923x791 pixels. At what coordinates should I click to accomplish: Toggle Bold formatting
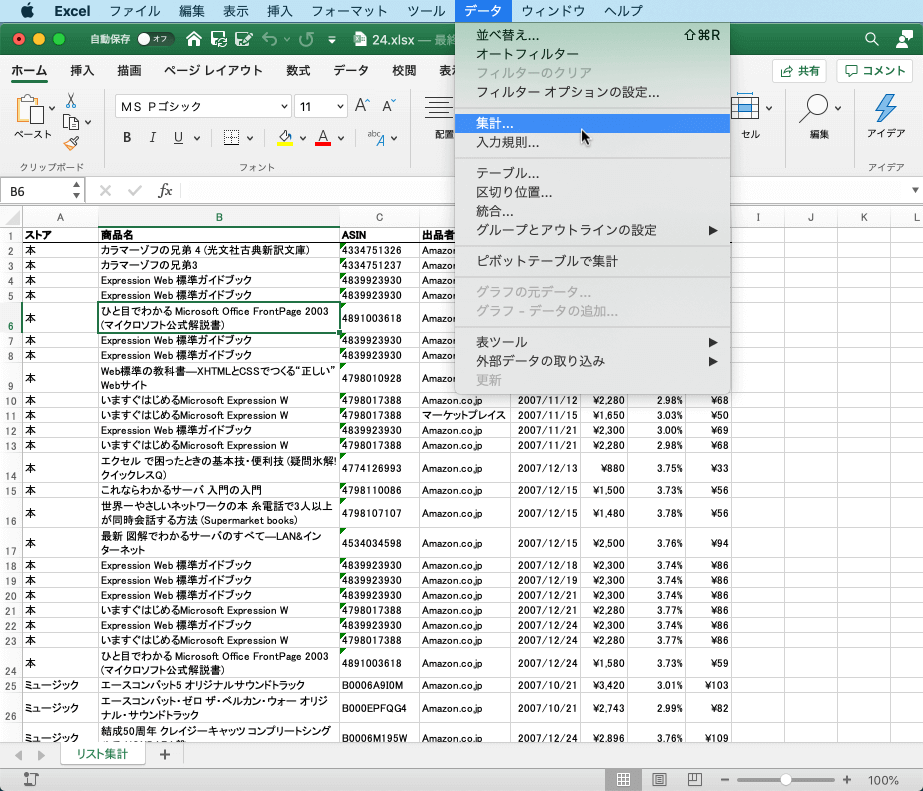click(x=127, y=138)
